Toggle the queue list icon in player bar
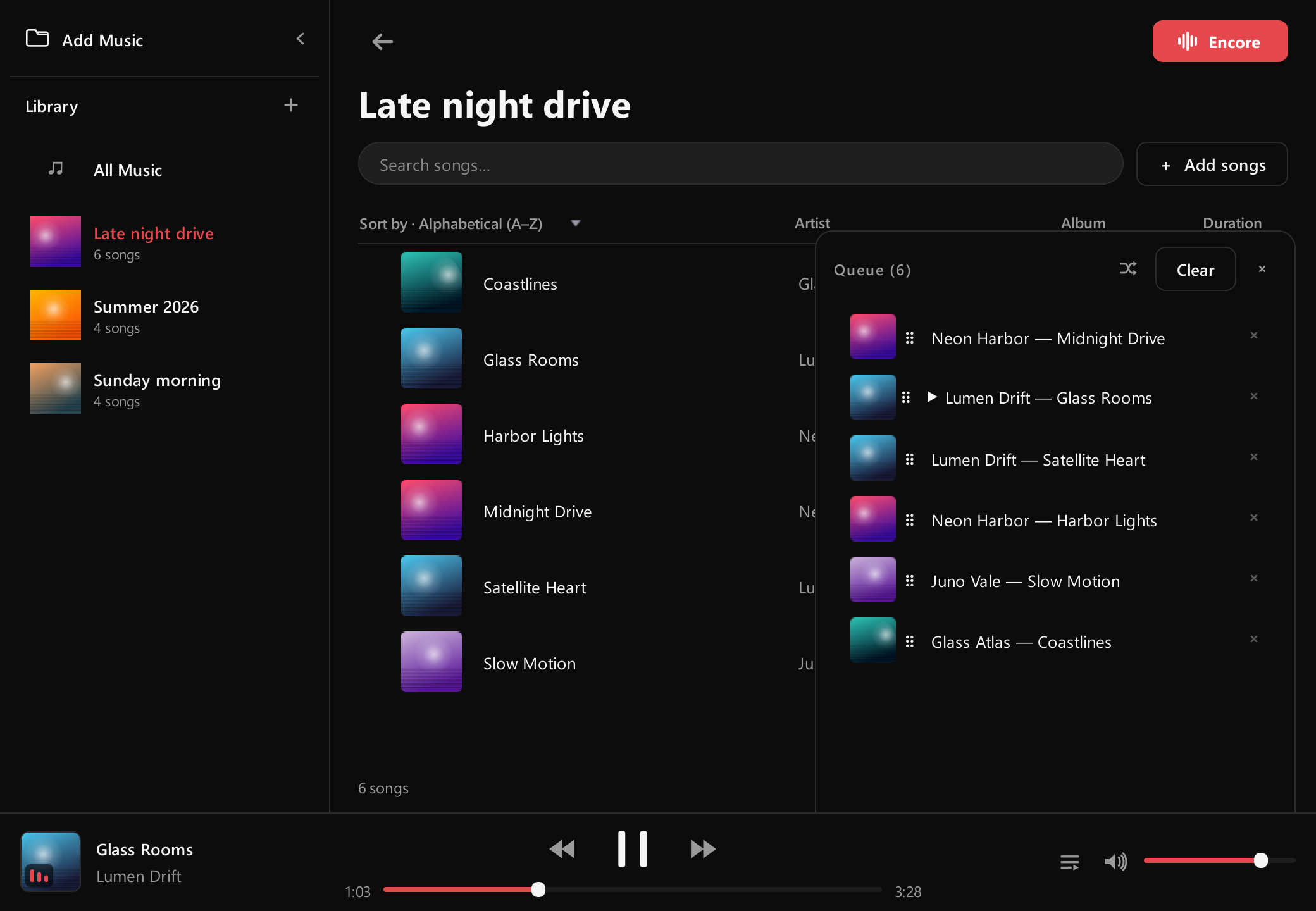1316x911 pixels. 1070,862
